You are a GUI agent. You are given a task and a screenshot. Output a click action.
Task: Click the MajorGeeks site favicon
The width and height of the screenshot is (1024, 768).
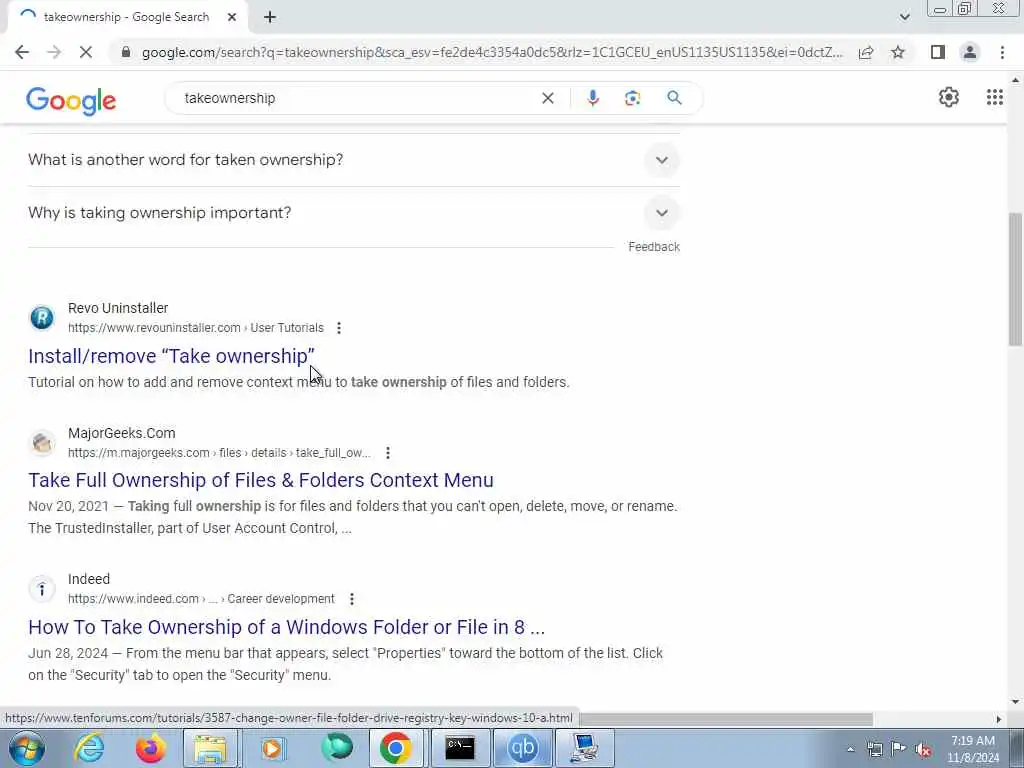point(42,443)
